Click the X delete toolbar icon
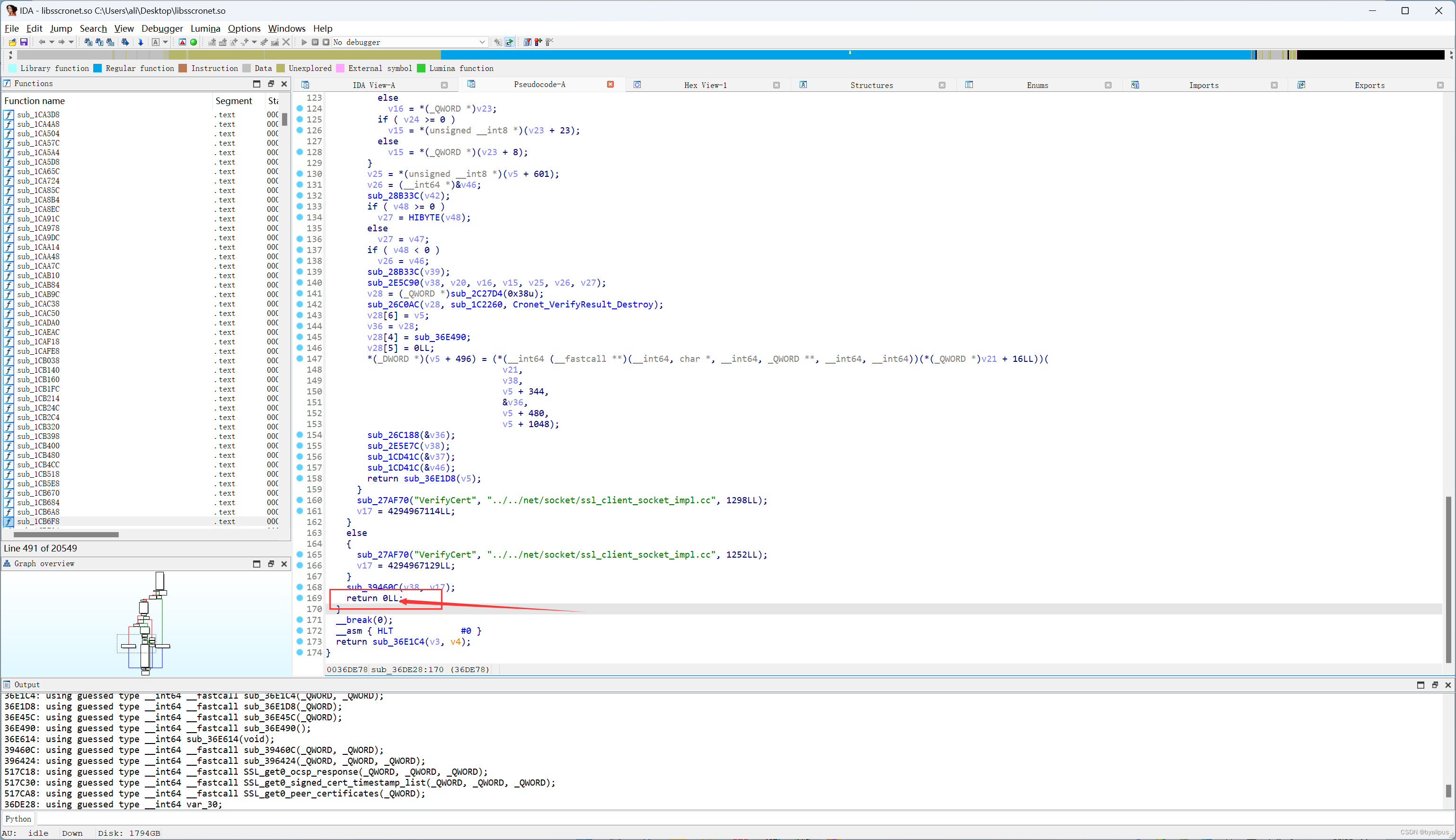 (286, 42)
